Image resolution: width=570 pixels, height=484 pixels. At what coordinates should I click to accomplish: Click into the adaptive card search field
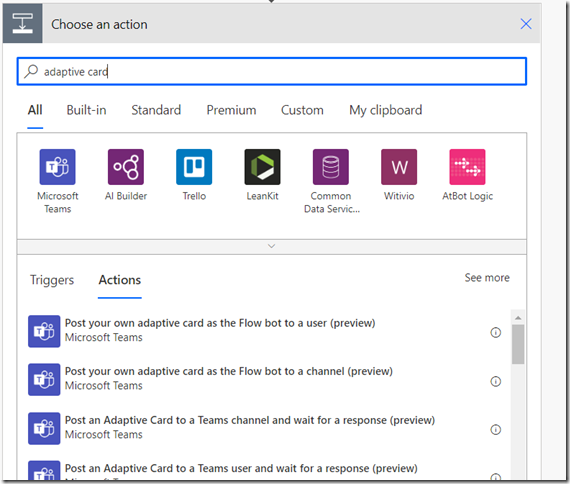272,72
